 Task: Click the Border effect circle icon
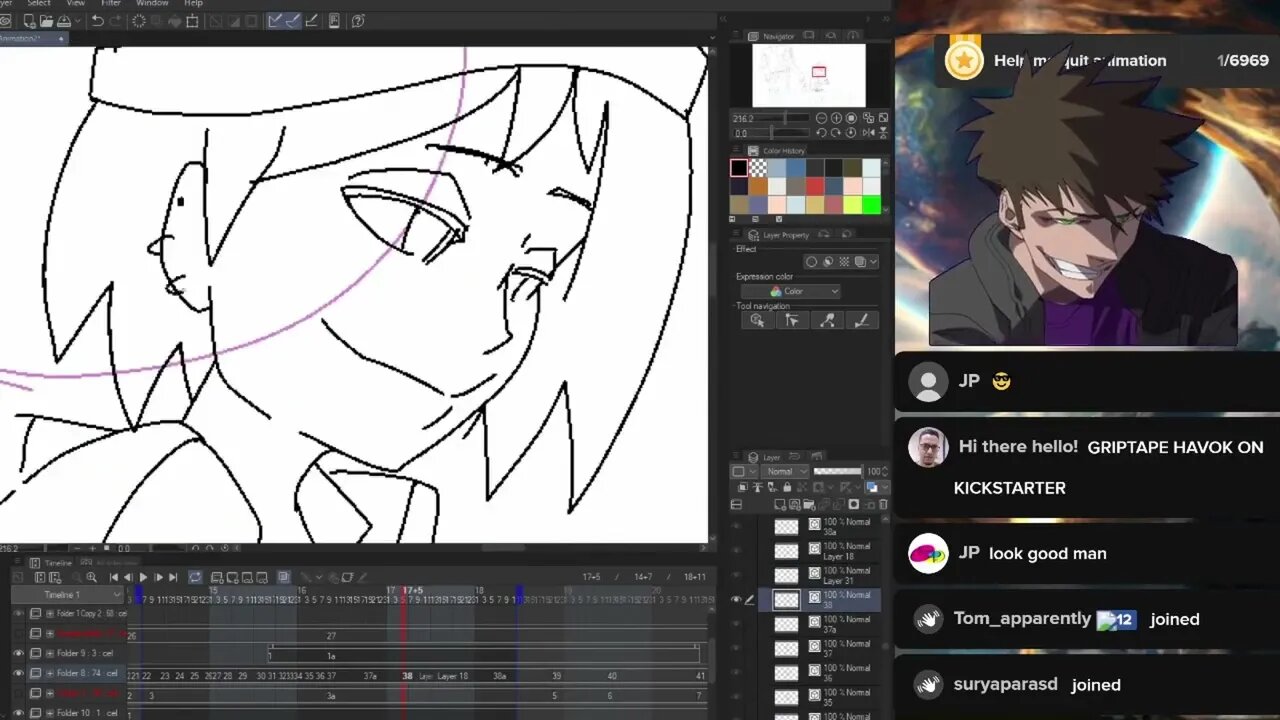811,262
